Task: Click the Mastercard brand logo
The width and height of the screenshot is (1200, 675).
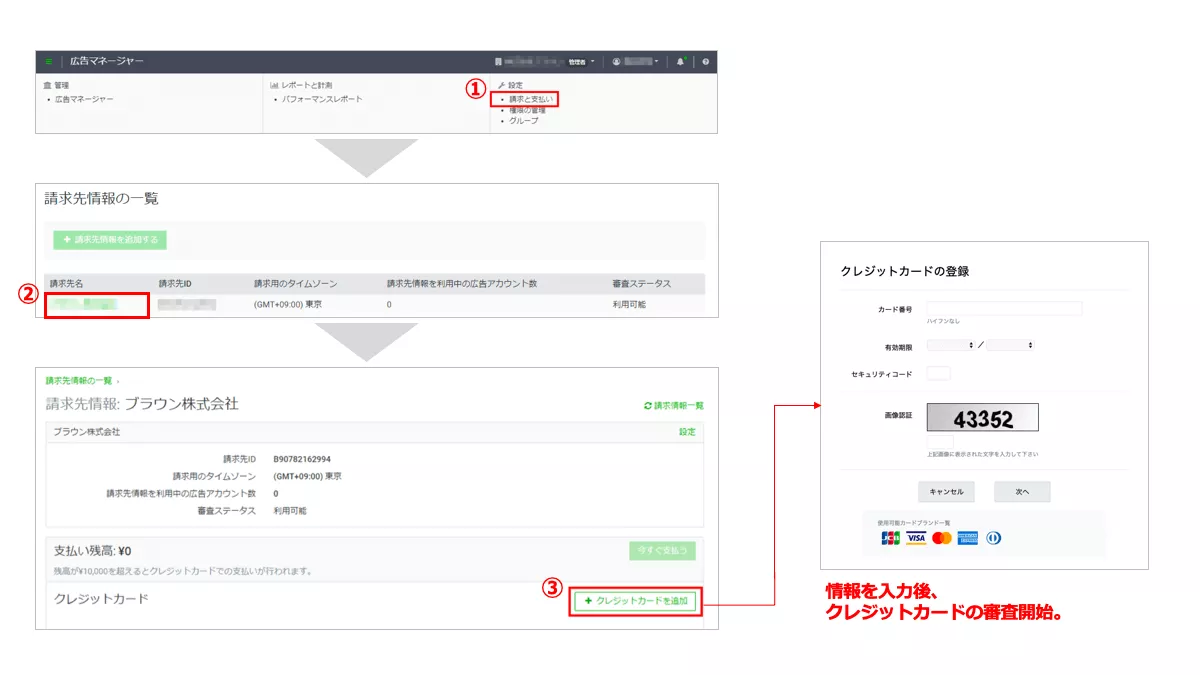Action: (x=941, y=538)
